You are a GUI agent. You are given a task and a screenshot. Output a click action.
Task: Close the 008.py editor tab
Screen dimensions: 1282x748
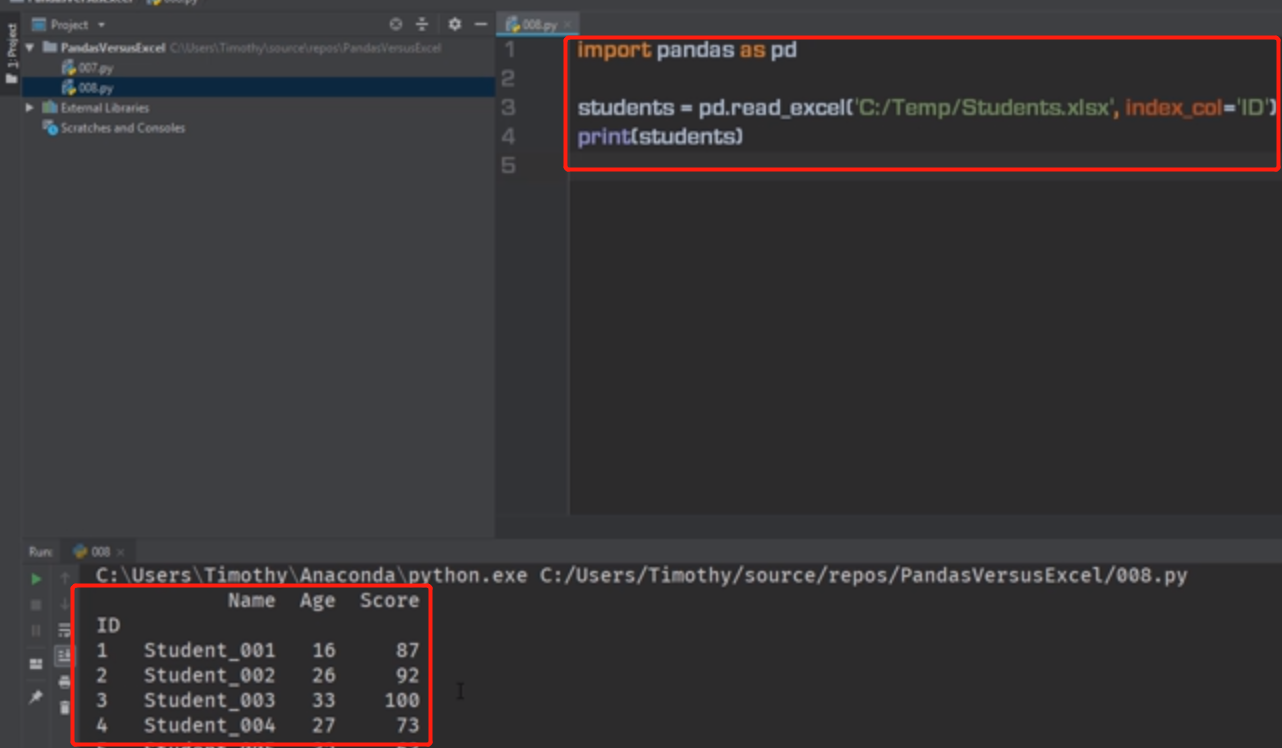tap(566, 25)
